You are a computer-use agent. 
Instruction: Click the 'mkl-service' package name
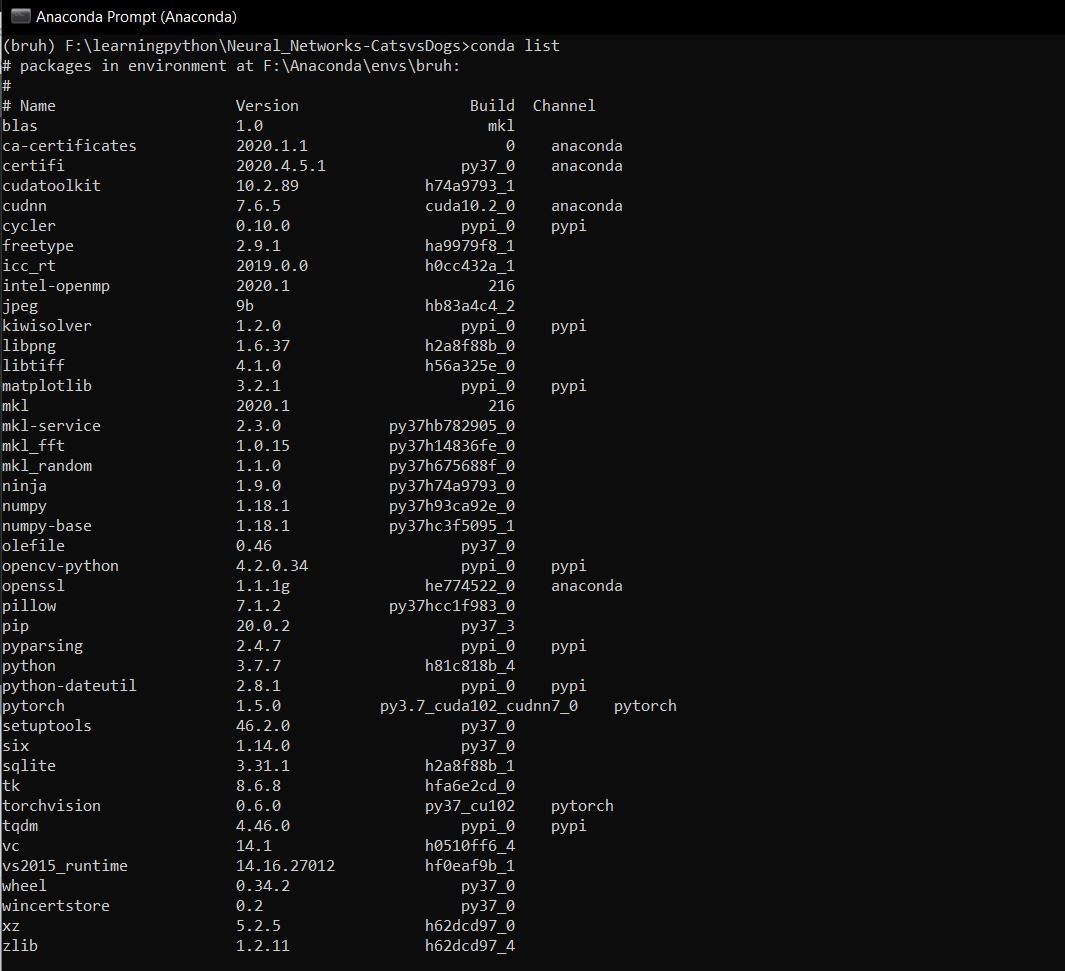point(52,426)
